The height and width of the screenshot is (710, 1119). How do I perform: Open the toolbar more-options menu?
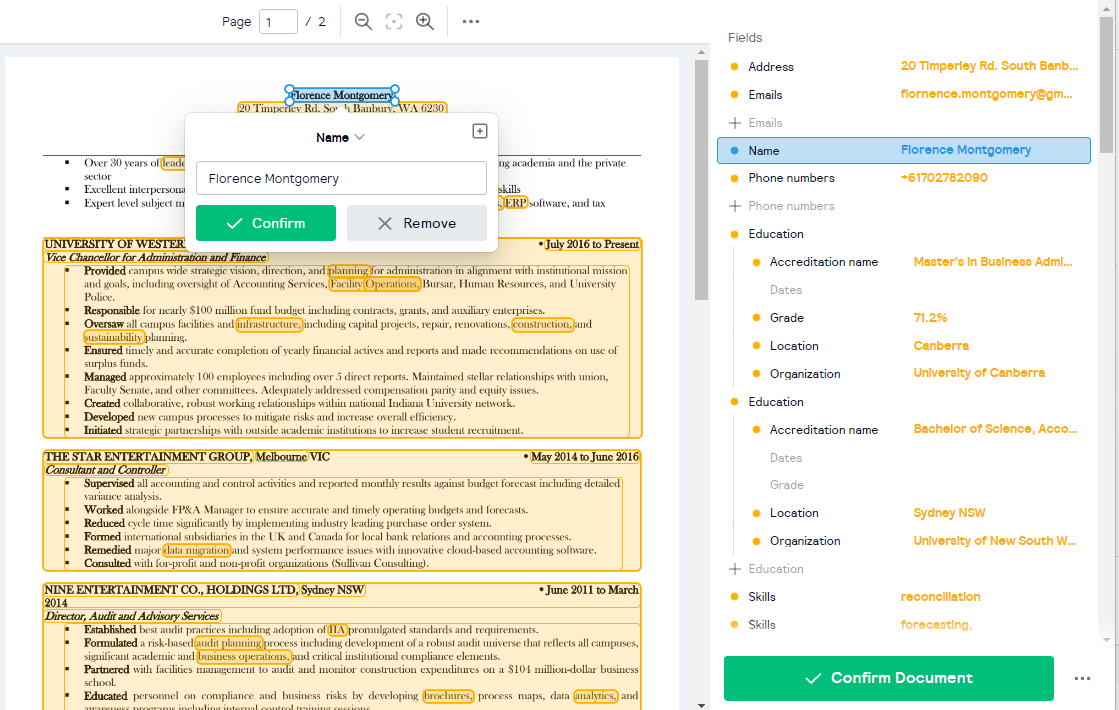470,21
